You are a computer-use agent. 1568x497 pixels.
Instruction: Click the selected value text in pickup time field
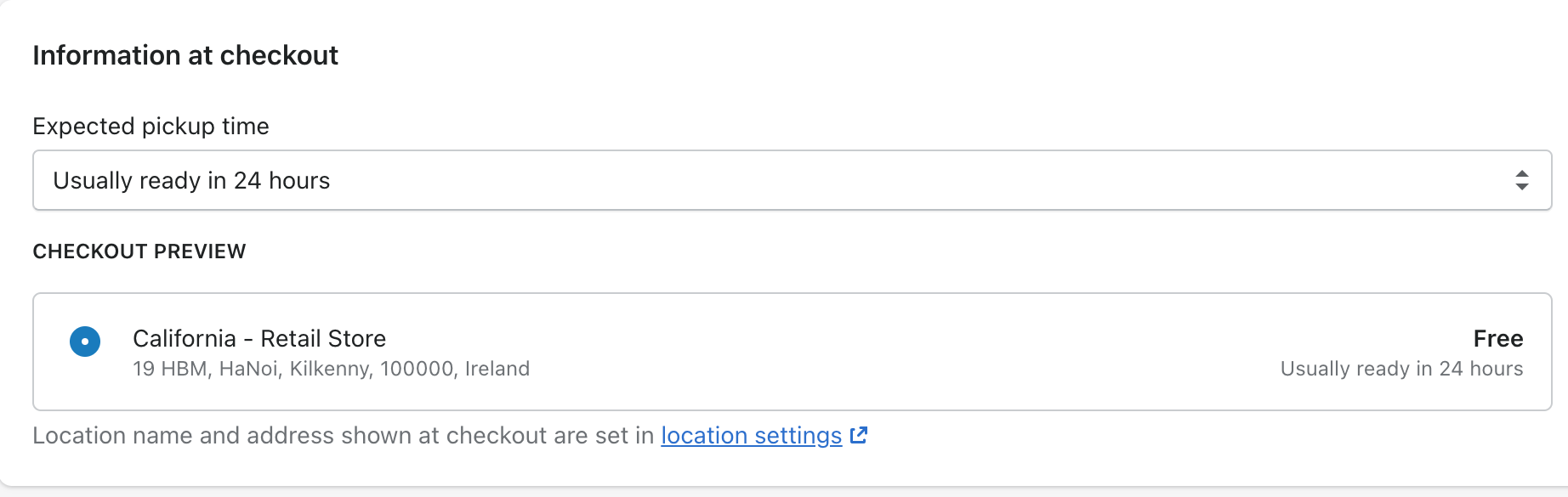191,181
